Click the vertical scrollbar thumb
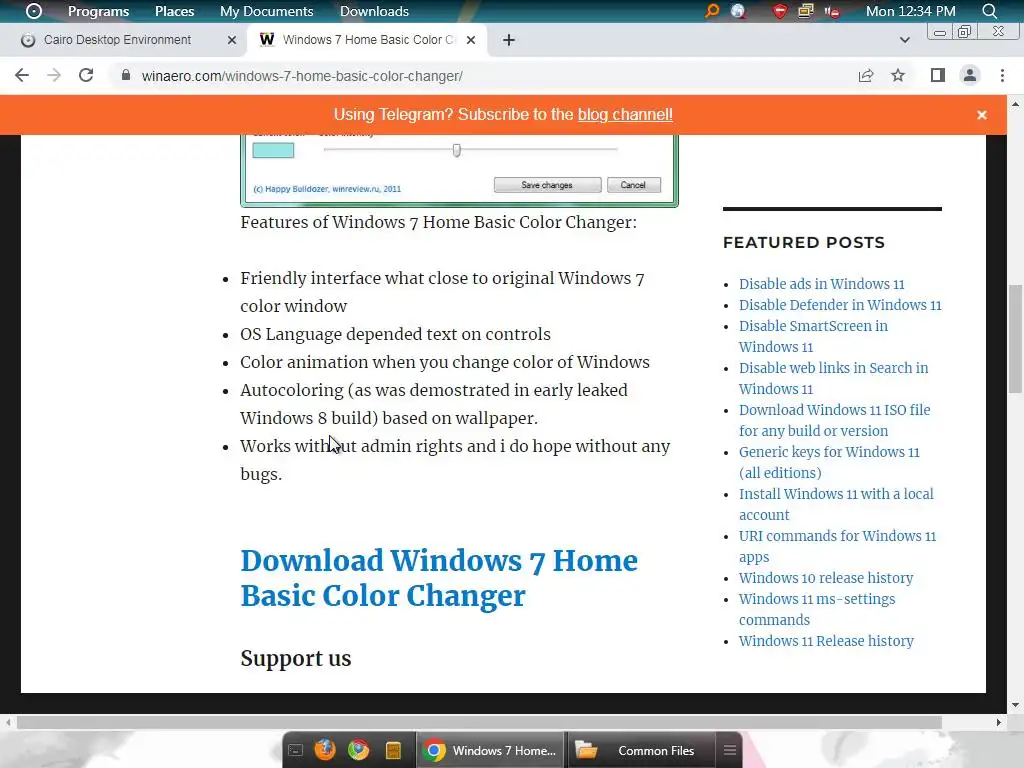 click(x=1015, y=338)
